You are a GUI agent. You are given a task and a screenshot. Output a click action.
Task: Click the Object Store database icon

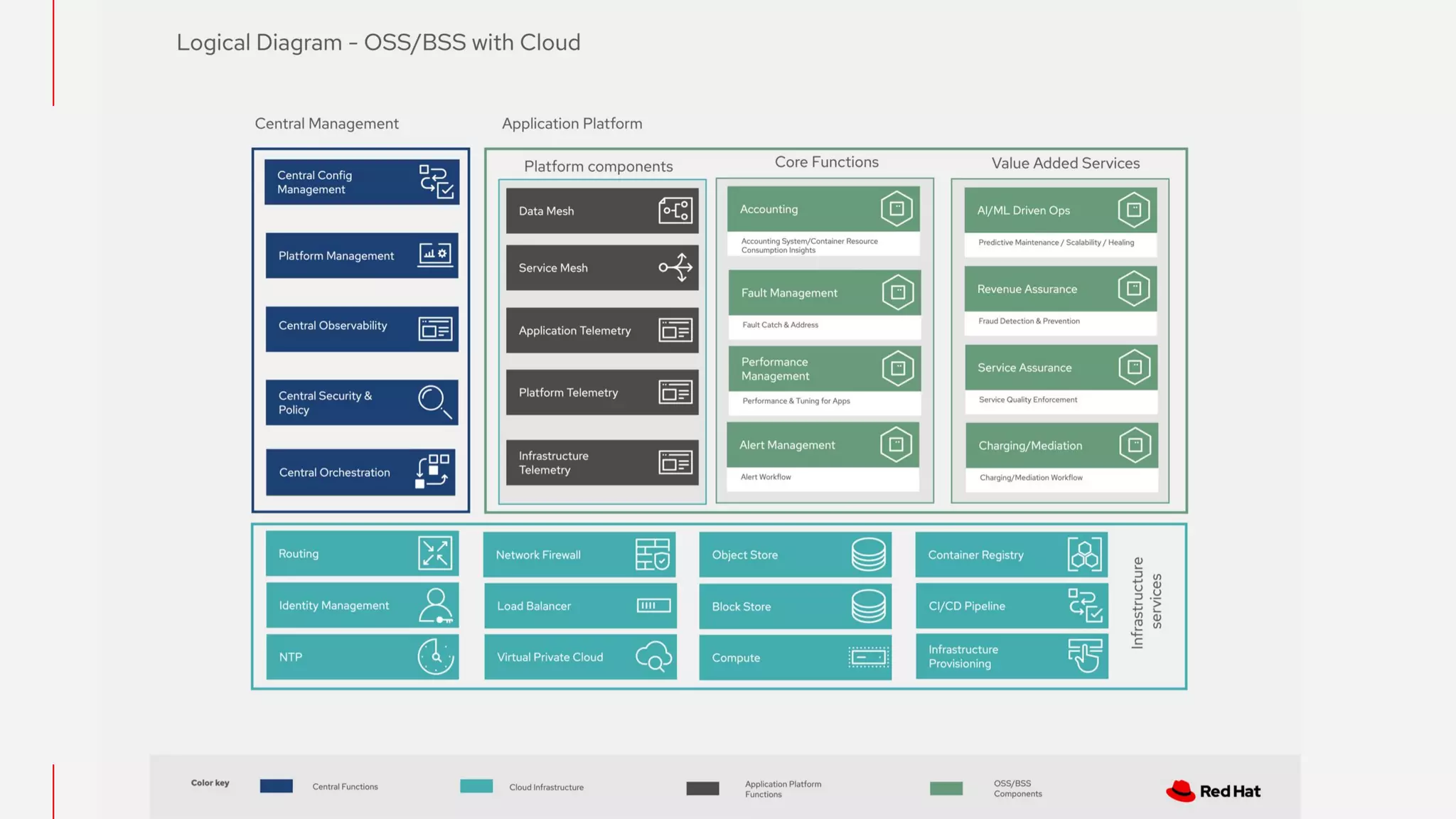click(869, 555)
